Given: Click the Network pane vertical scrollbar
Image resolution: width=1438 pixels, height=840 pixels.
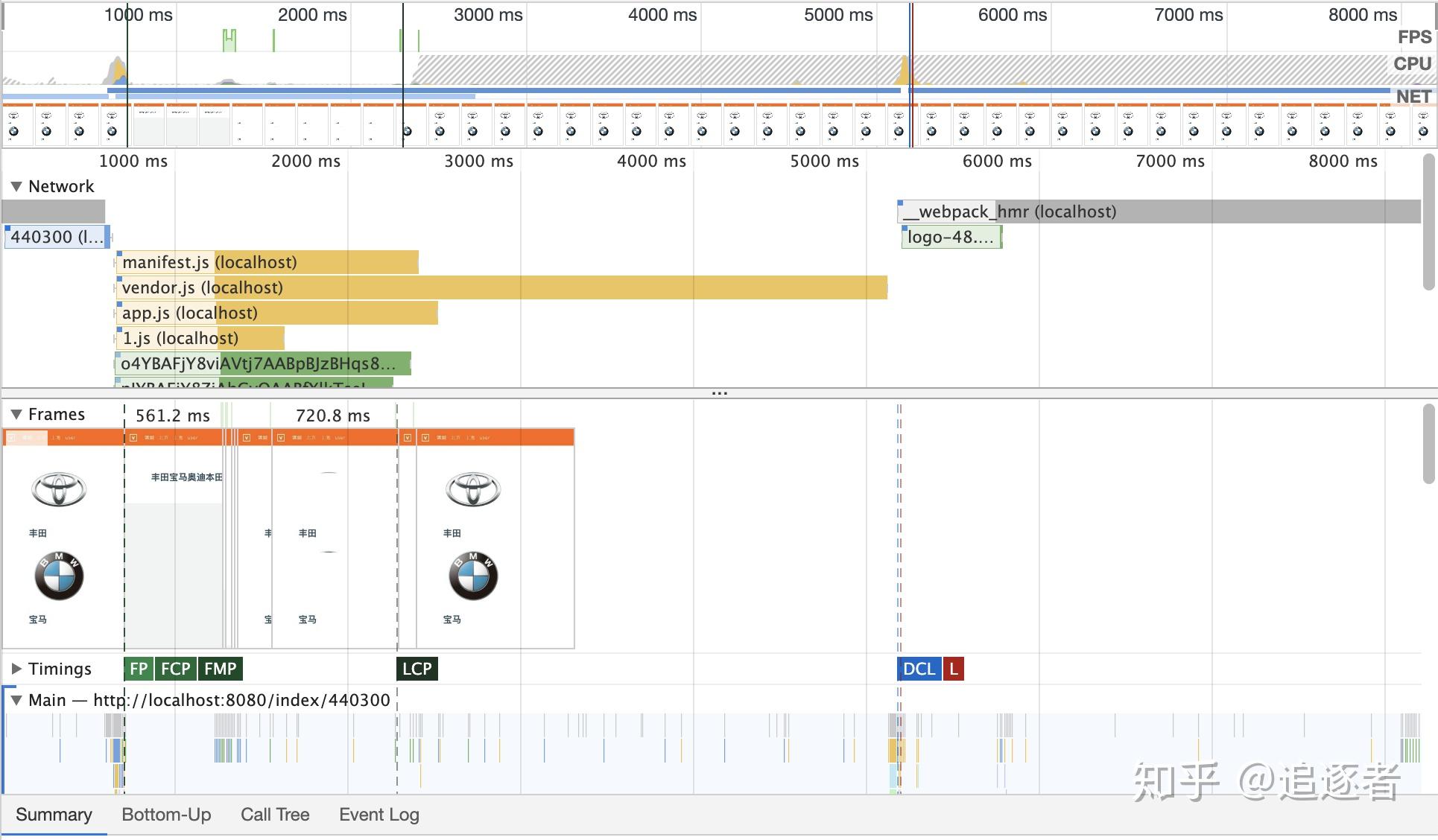Looking at the screenshot, I should pos(1428,223).
